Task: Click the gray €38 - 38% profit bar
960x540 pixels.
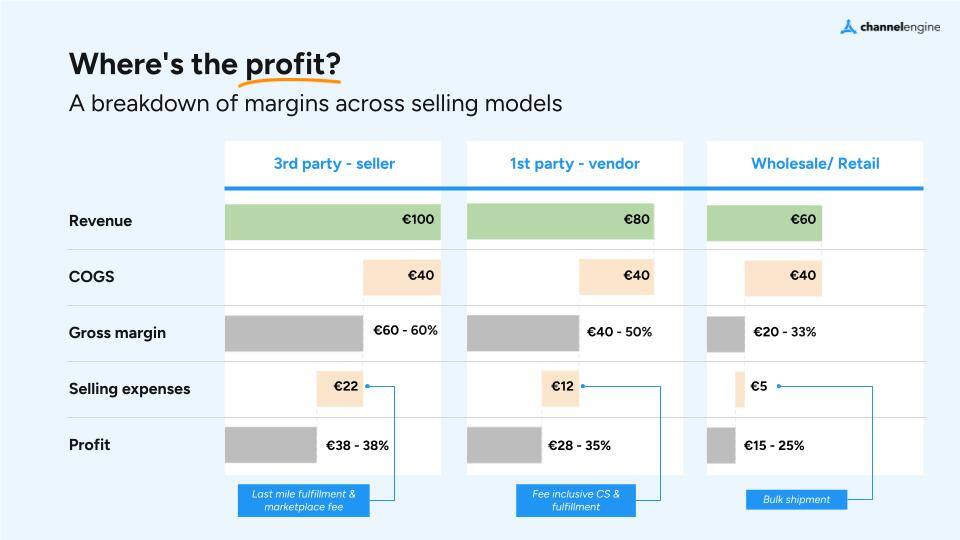Action: pyautogui.click(x=270, y=445)
